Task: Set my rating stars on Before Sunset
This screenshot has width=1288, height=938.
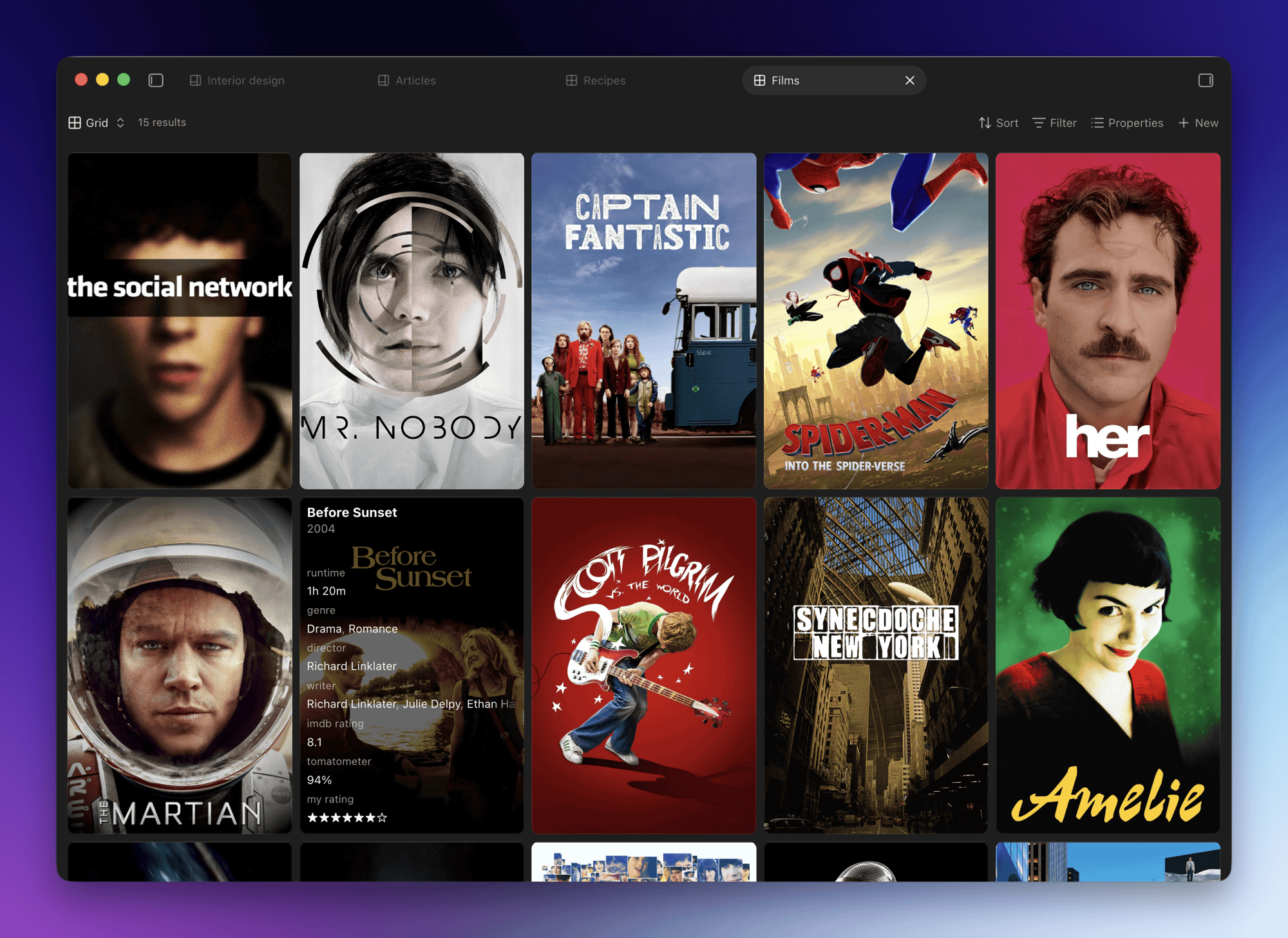Action: pos(347,818)
